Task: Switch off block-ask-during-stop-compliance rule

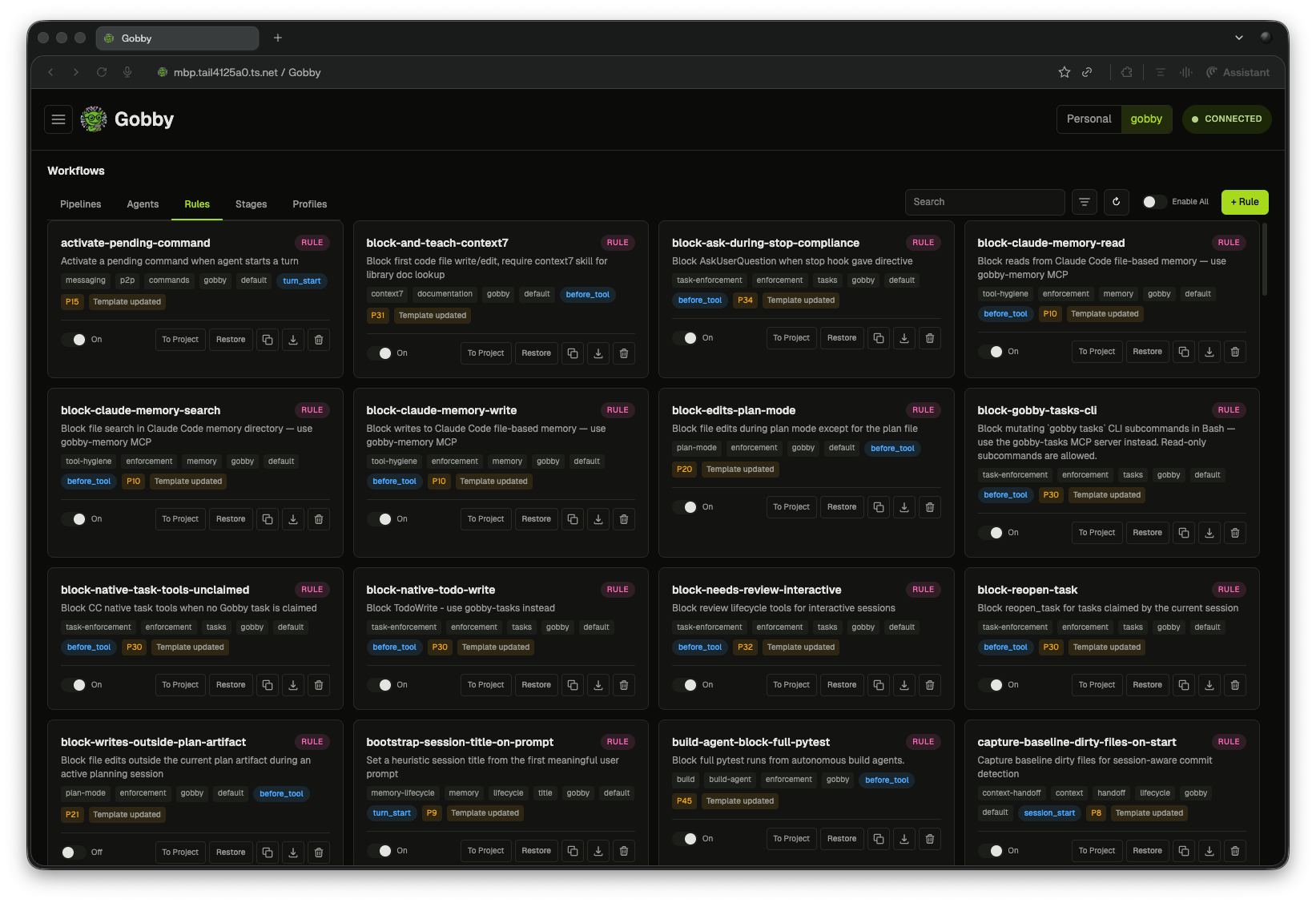Action: coord(685,338)
